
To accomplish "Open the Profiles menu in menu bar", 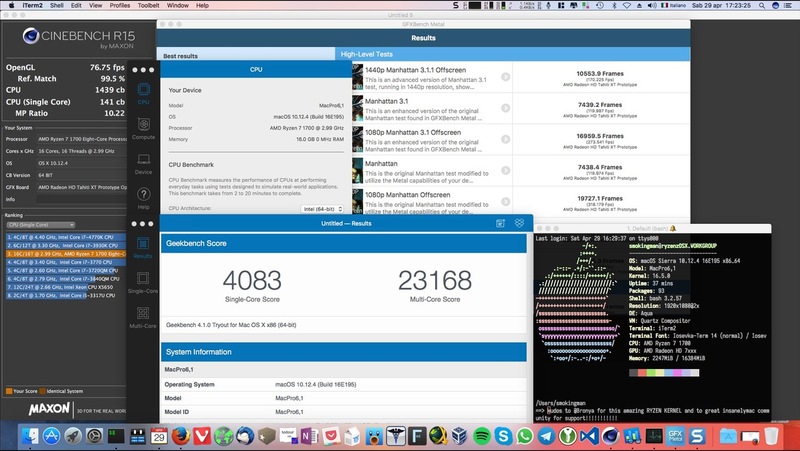I will pyautogui.click(x=120, y=5).
